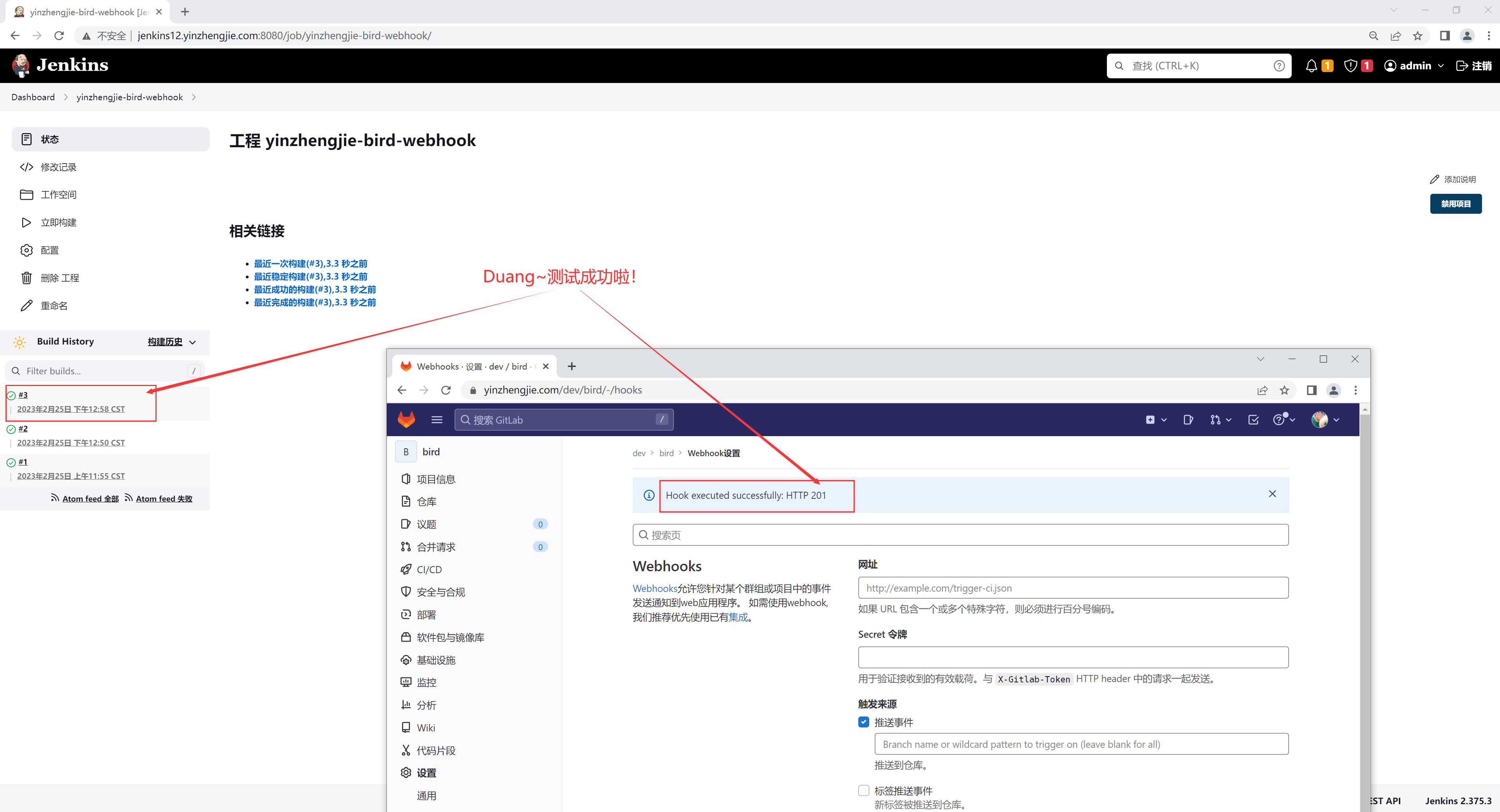Viewport: 1500px width, 812px height.
Task: Click the Jenkins notification bell icon
Action: click(x=1311, y=66)
